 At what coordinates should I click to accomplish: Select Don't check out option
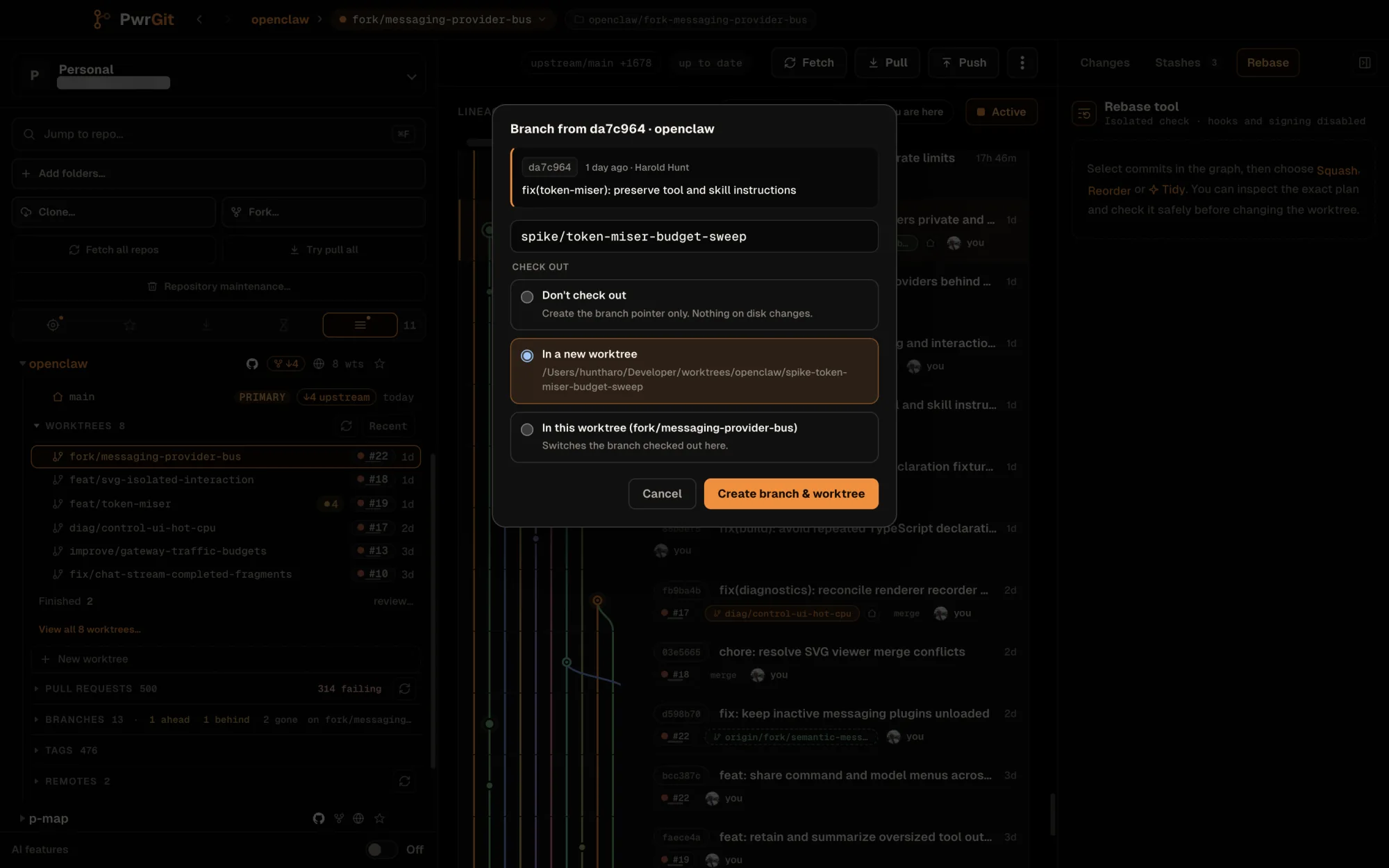694,304
